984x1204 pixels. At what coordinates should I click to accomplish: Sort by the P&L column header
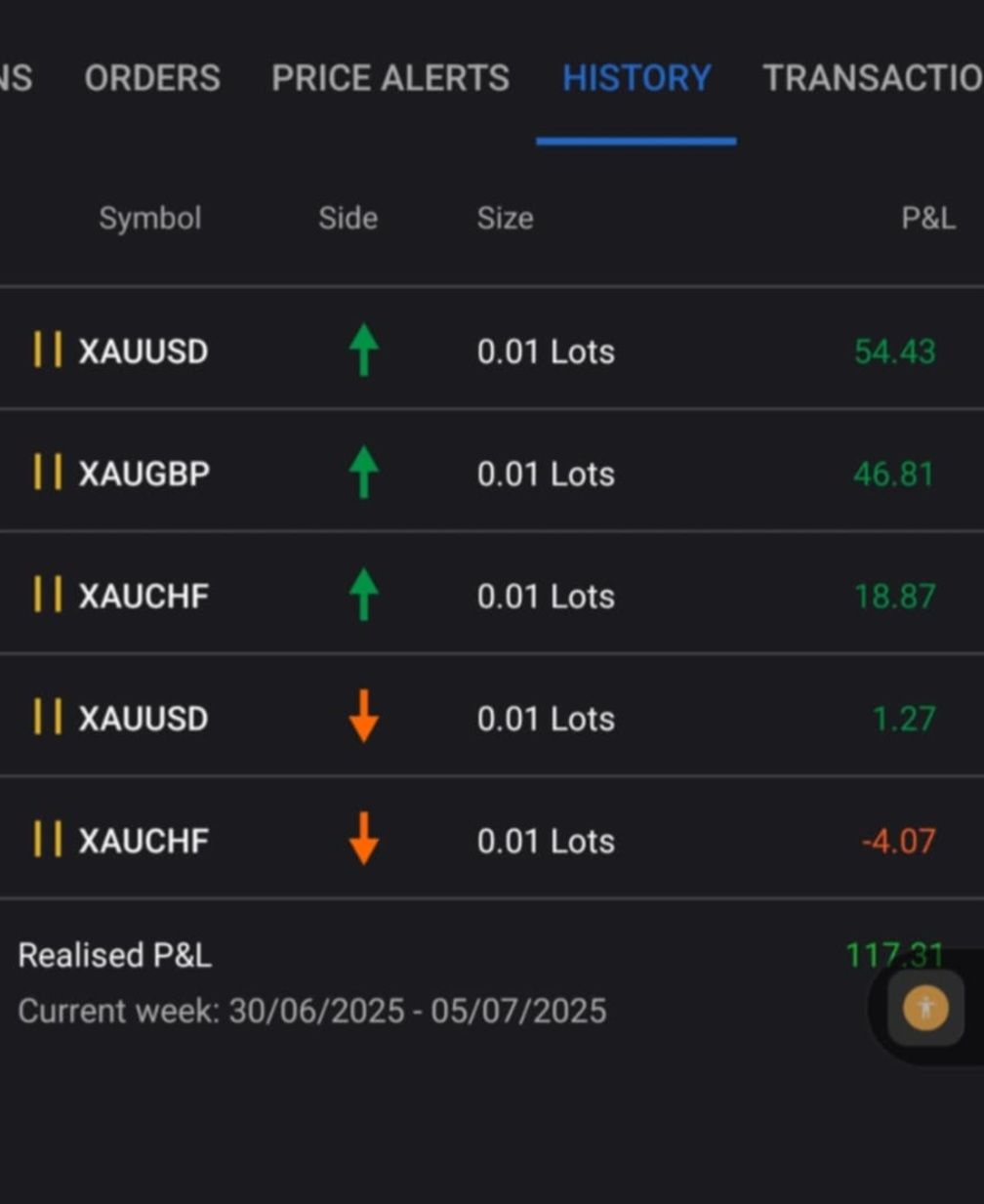pyautogui.click(x=928, y=218)
